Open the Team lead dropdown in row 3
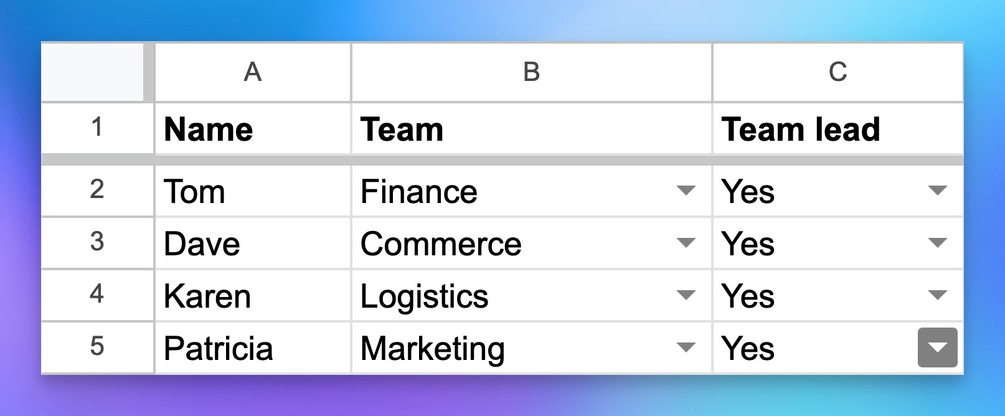The image size is (1005, 416). [937, 243]
